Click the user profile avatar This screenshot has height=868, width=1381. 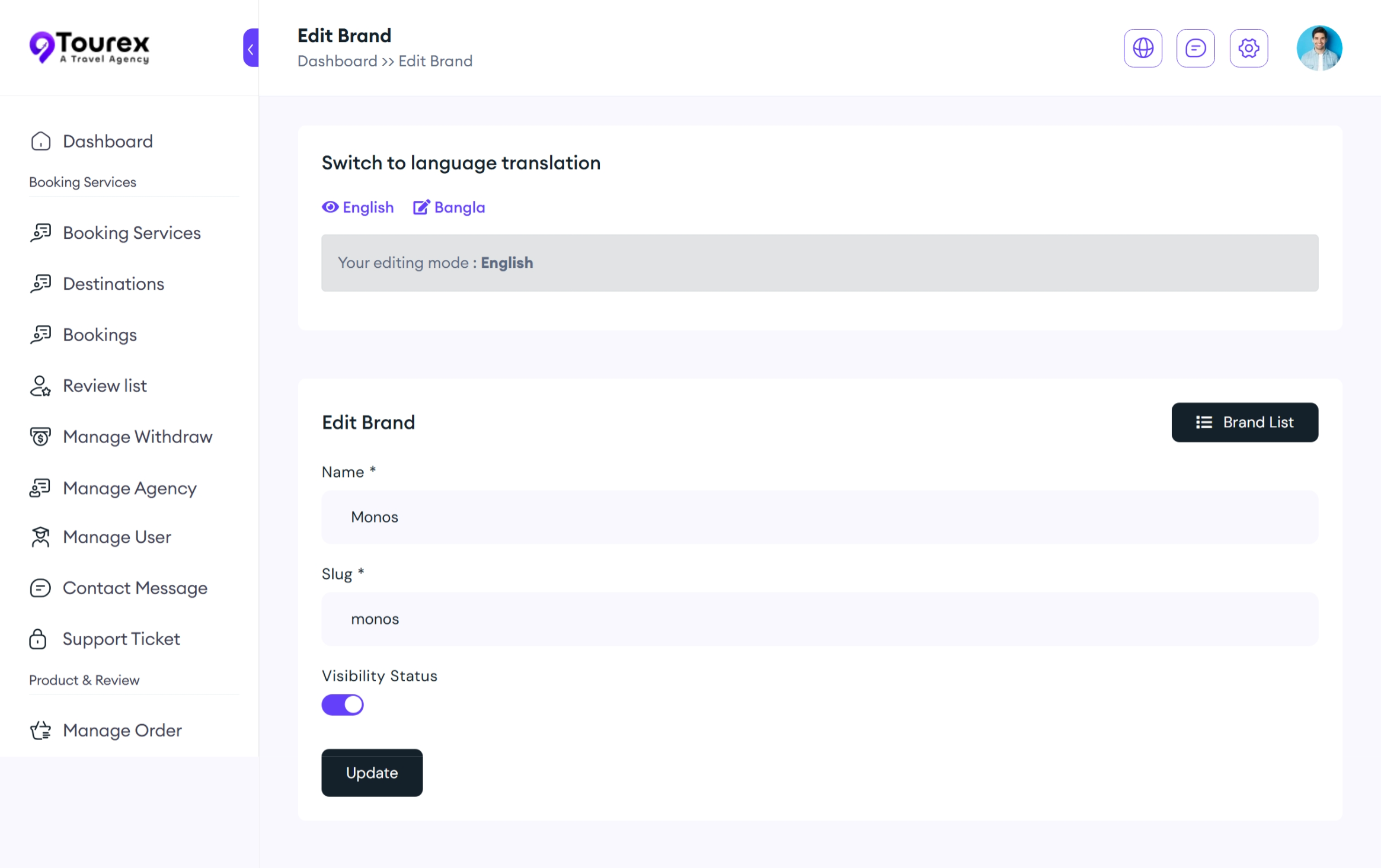[1319, 48]
